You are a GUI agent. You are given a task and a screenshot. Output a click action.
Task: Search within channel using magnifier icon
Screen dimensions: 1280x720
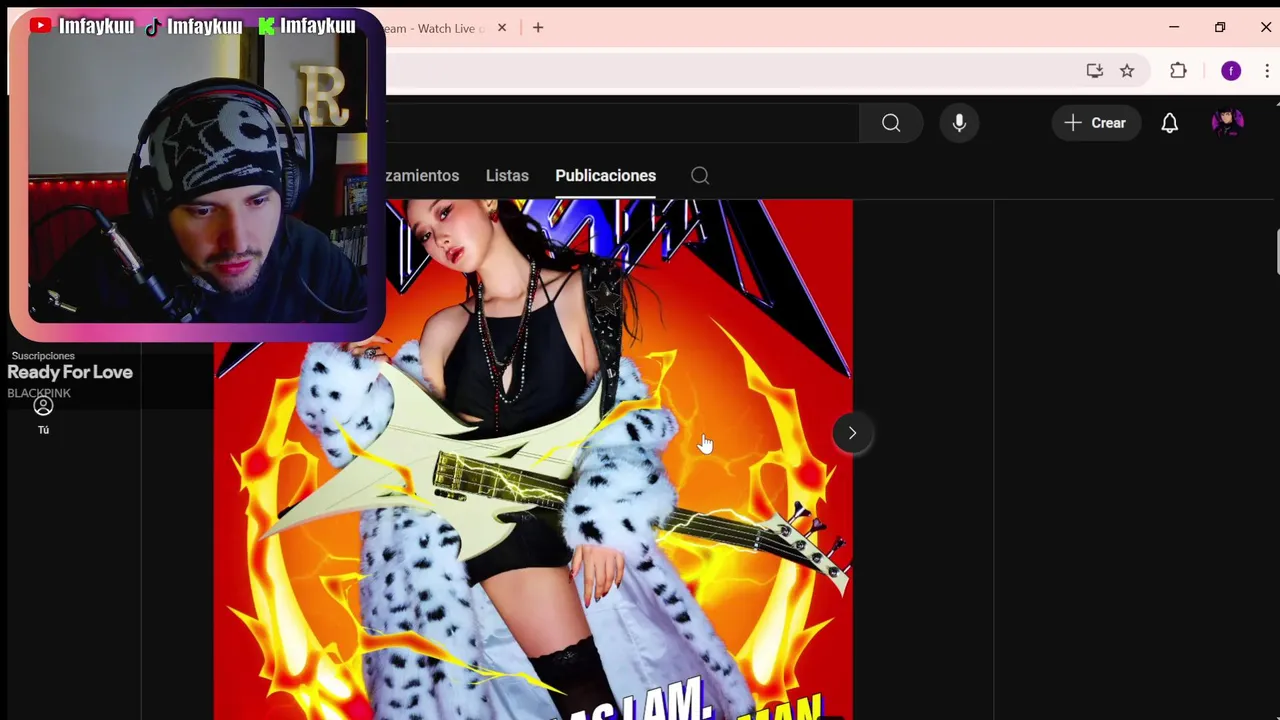[x=700, y=176]
